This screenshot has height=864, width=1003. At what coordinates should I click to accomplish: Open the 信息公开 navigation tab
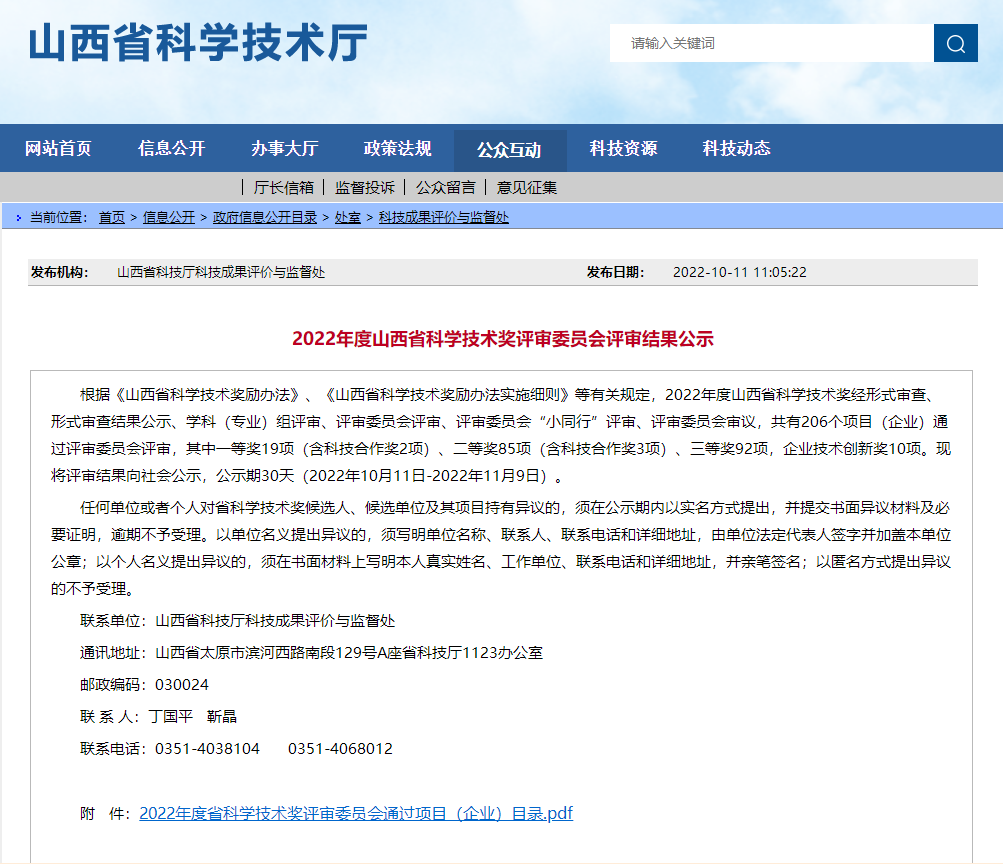click(x=171, y=149)
